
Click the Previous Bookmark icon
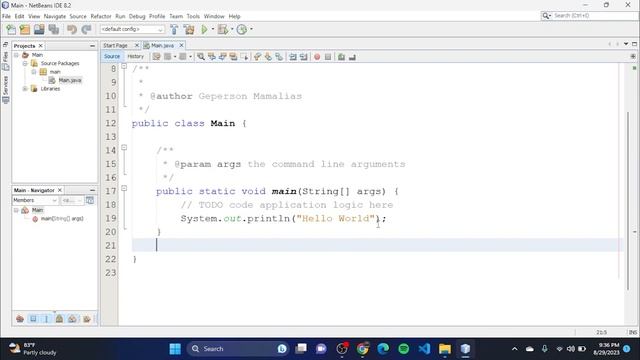pyautogui.click(x=257, y=57)
